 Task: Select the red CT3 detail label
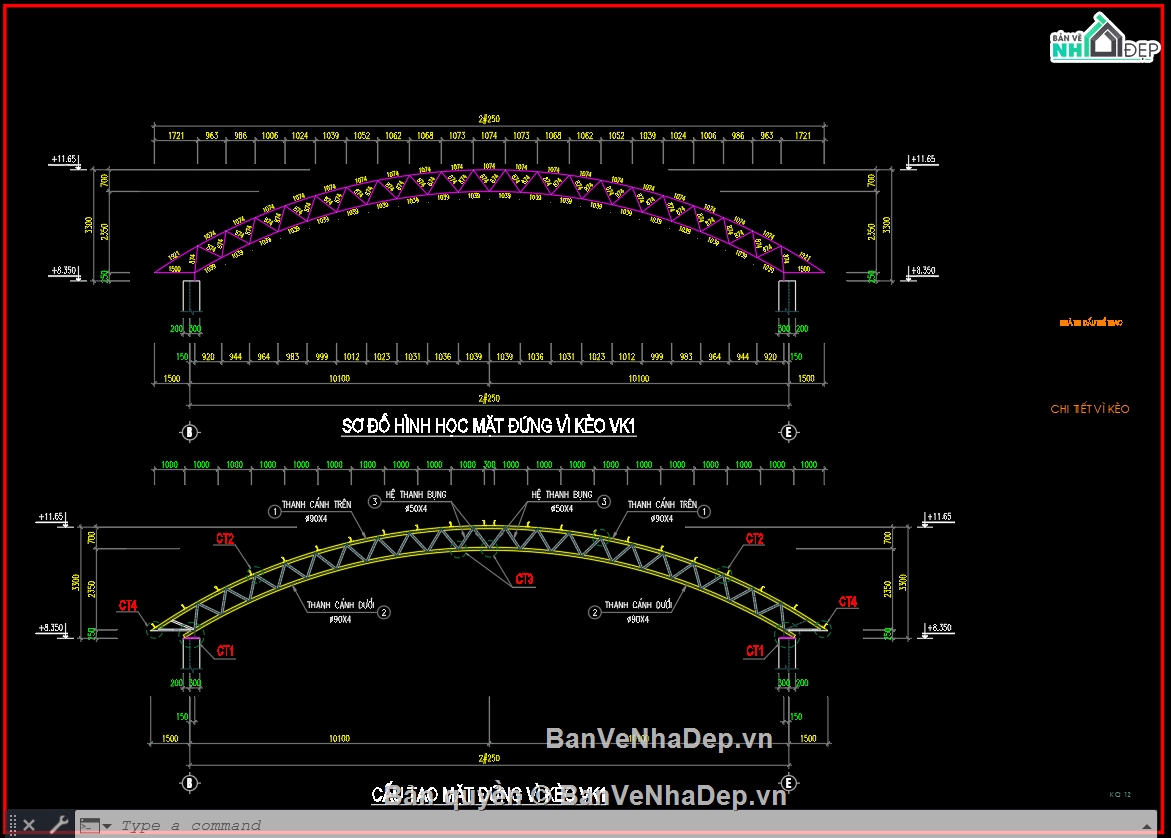point(524,579)
